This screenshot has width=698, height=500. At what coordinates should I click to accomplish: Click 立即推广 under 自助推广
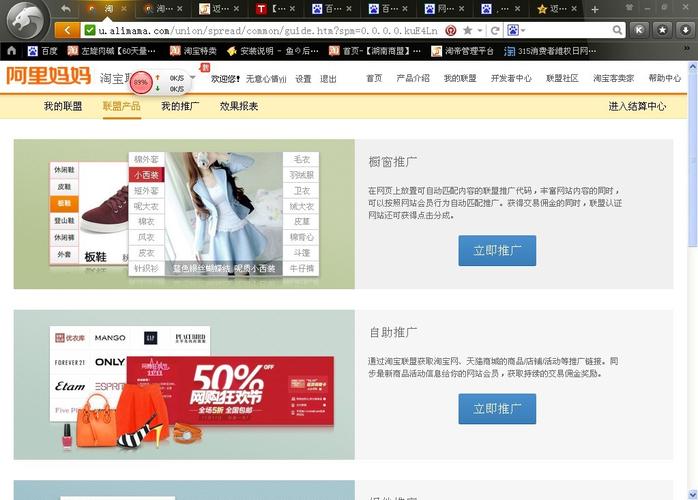pos(497,409)
